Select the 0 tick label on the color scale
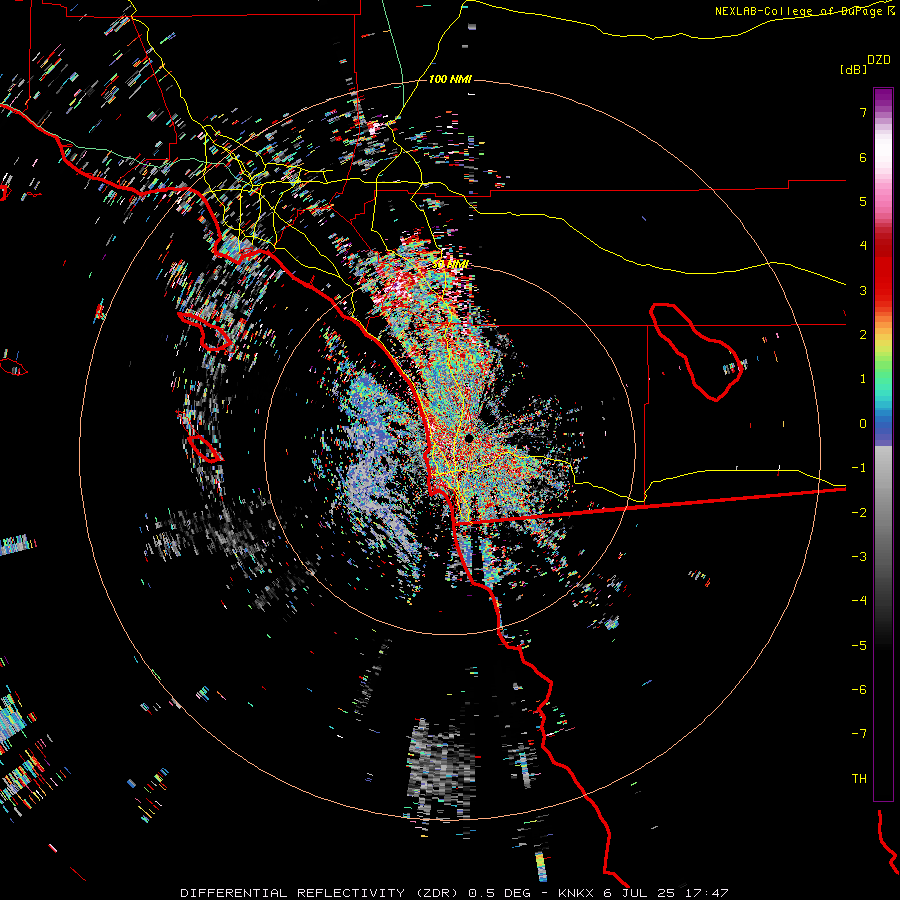 coord(863,424)
